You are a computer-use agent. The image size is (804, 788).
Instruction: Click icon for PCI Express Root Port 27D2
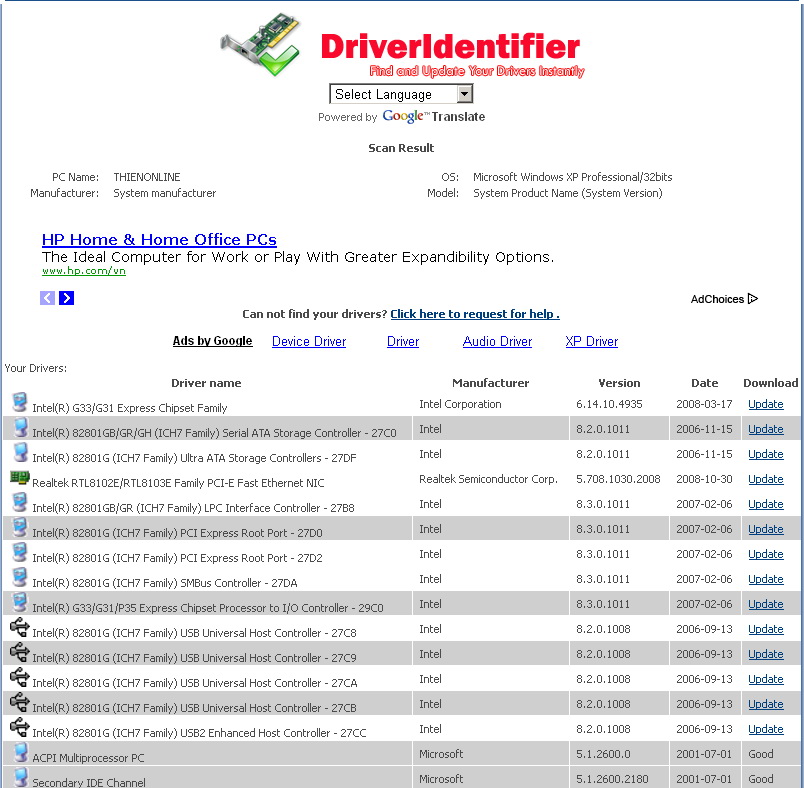(x=20, y=552)
